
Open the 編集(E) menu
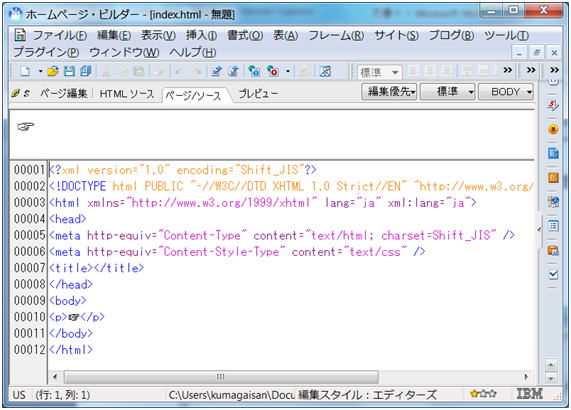[114, 36]
